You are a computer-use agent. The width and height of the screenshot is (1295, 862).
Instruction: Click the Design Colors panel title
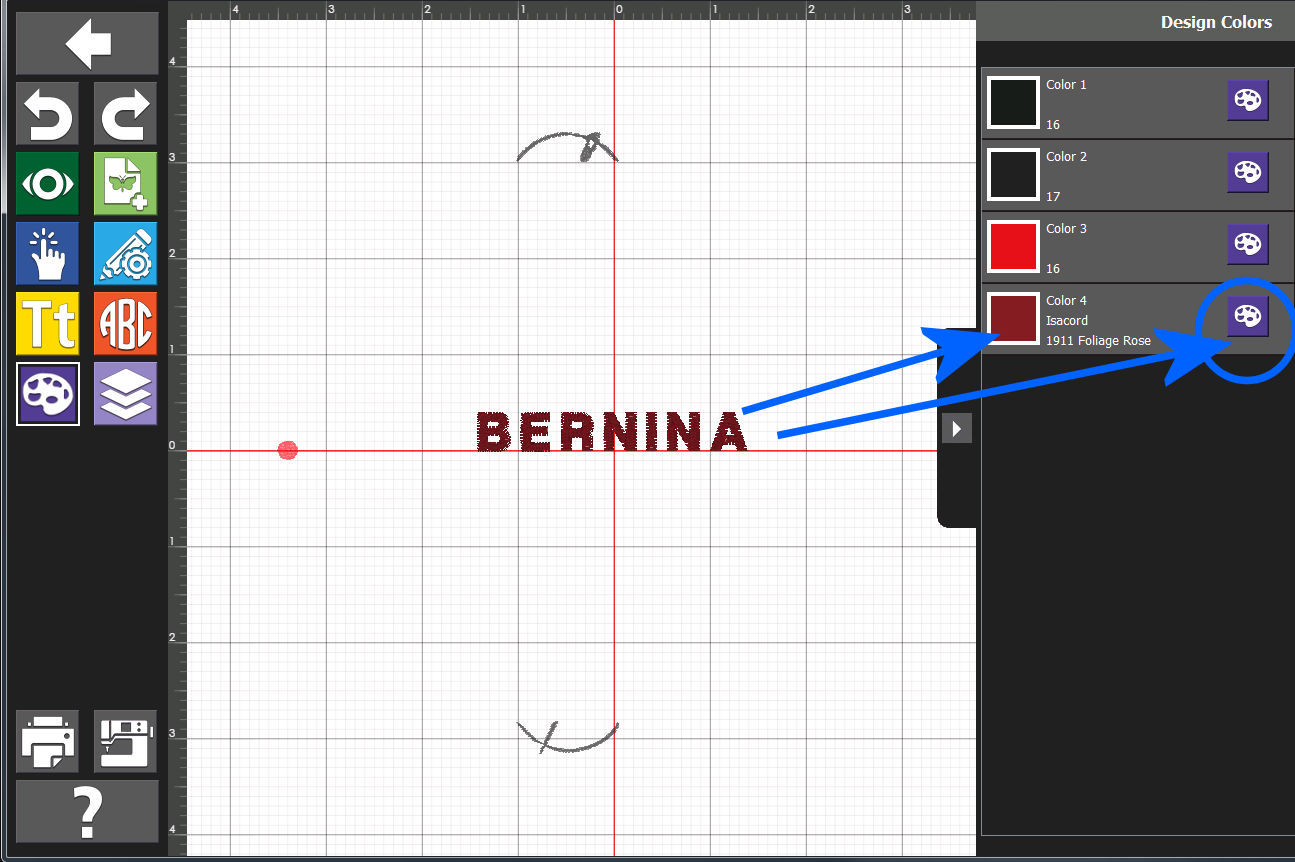coord(1216,22)
